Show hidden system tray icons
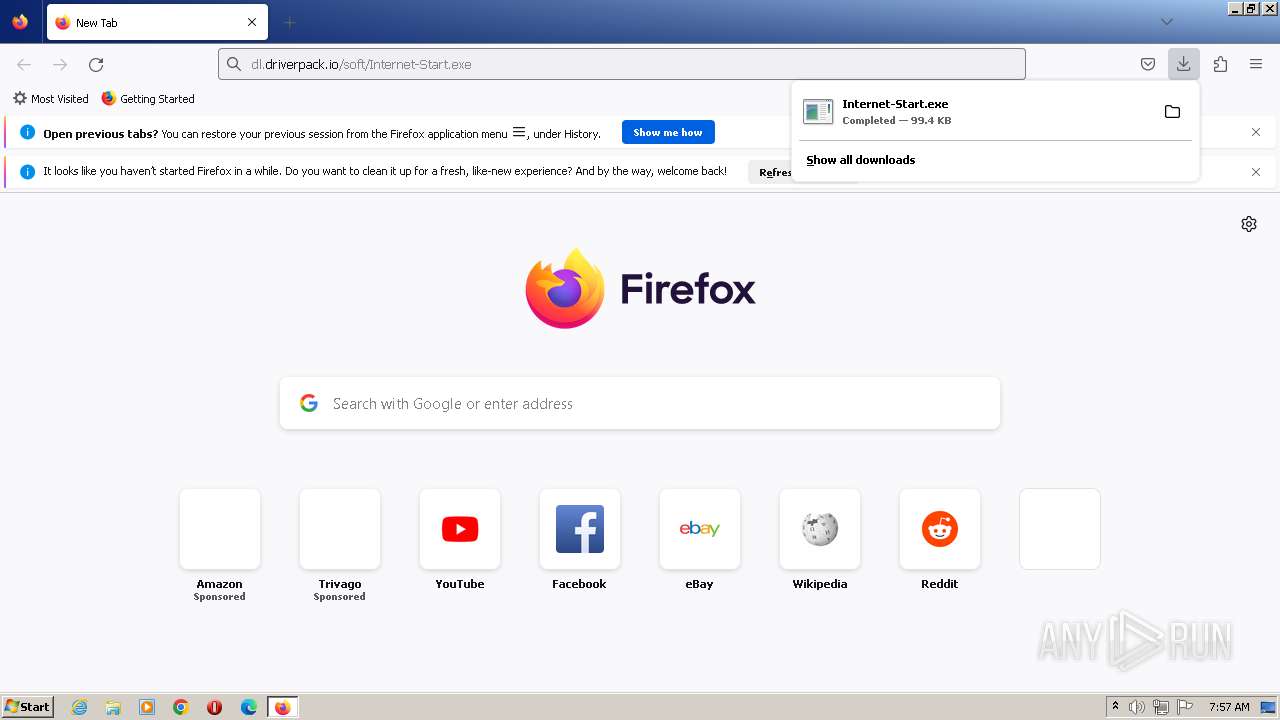Screen dimensions: 1280x720 point(1115,707)
